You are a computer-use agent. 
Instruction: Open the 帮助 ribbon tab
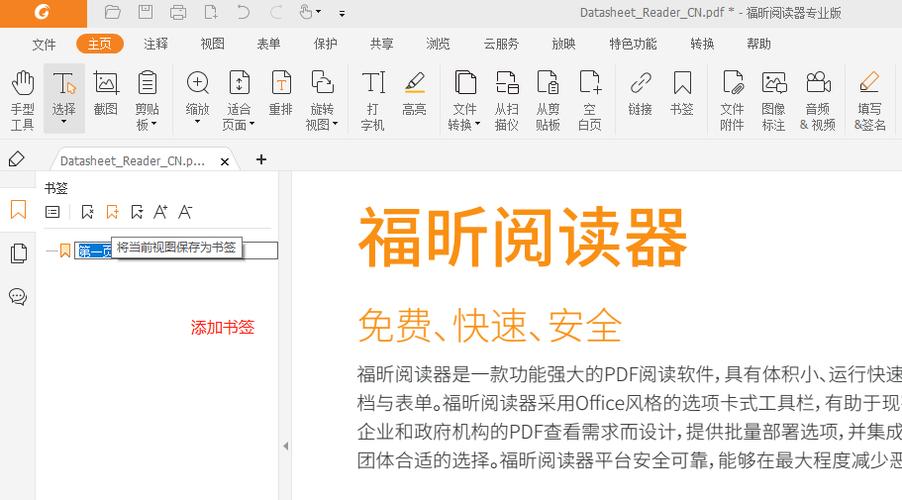(x=758, y=44)
